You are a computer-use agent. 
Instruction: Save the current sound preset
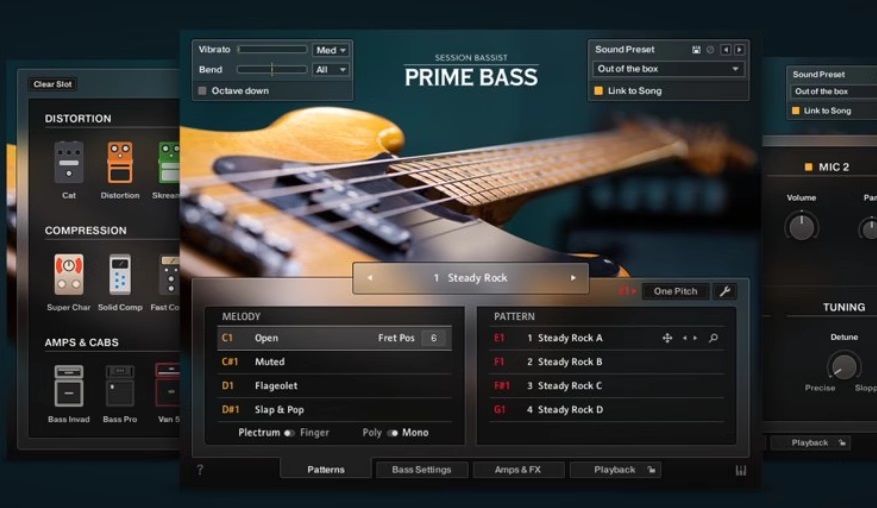696,49
